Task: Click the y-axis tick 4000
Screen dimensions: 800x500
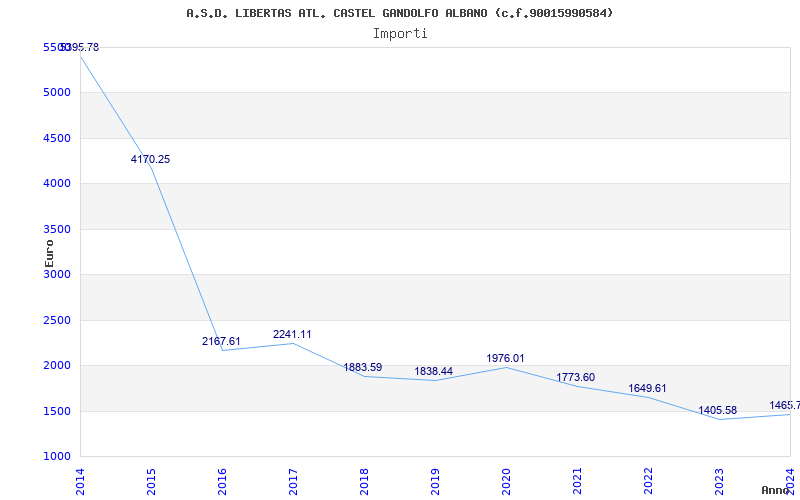Action: click(x=57, y=183)
